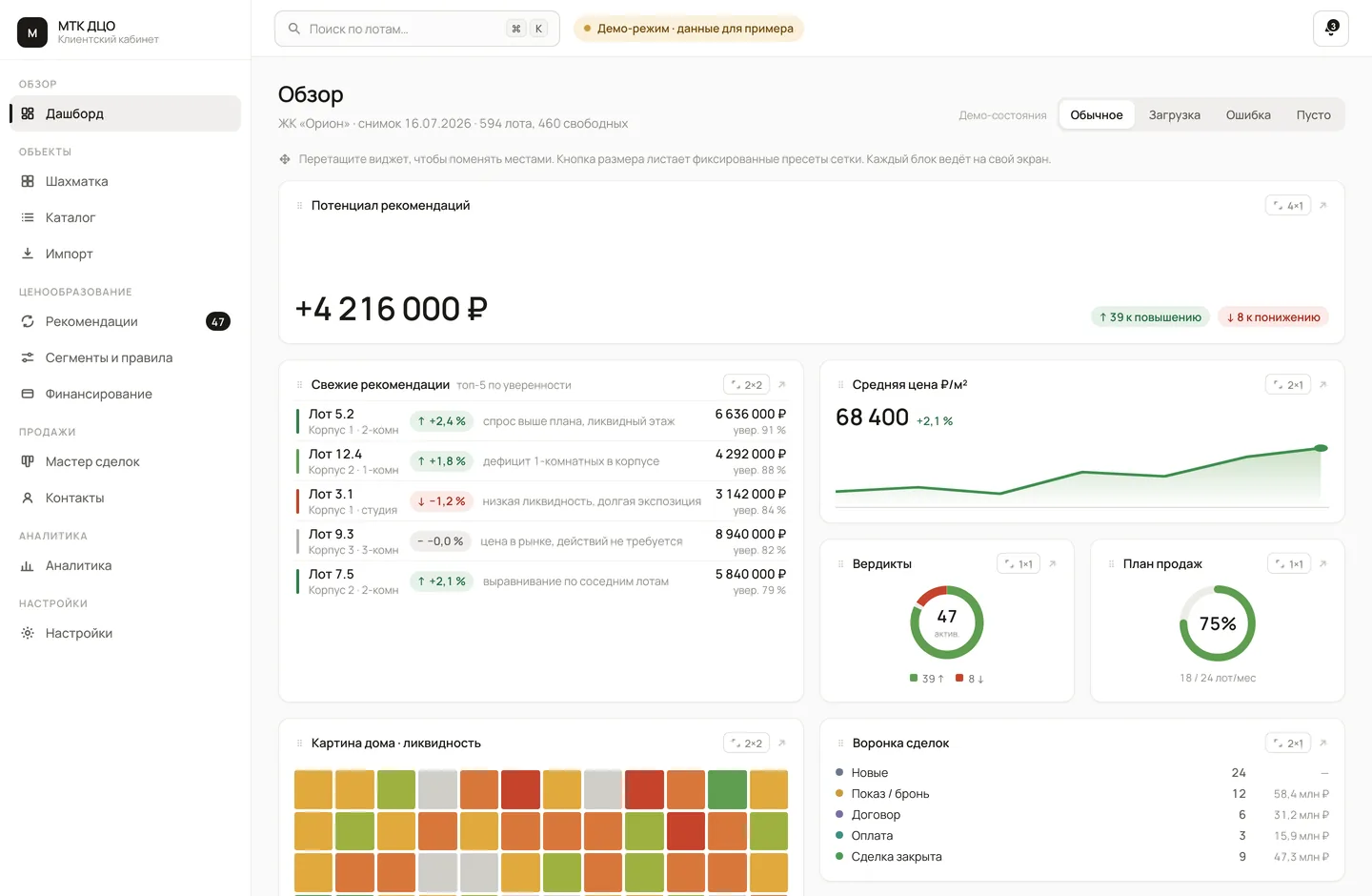Click the Импорт download icon

click(28, 254)
